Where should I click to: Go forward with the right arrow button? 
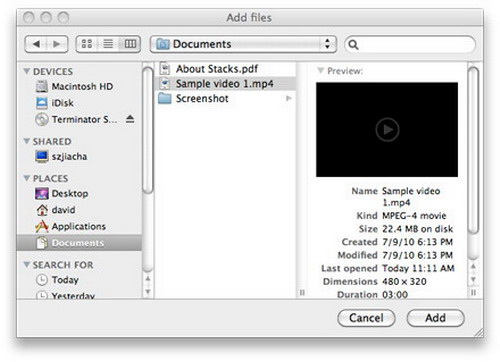[57, 44]
